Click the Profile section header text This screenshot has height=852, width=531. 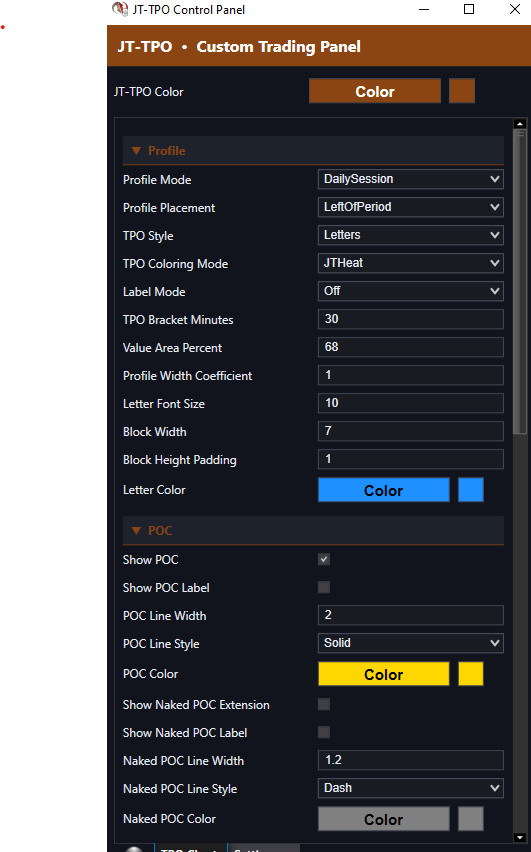coord(166,151)
